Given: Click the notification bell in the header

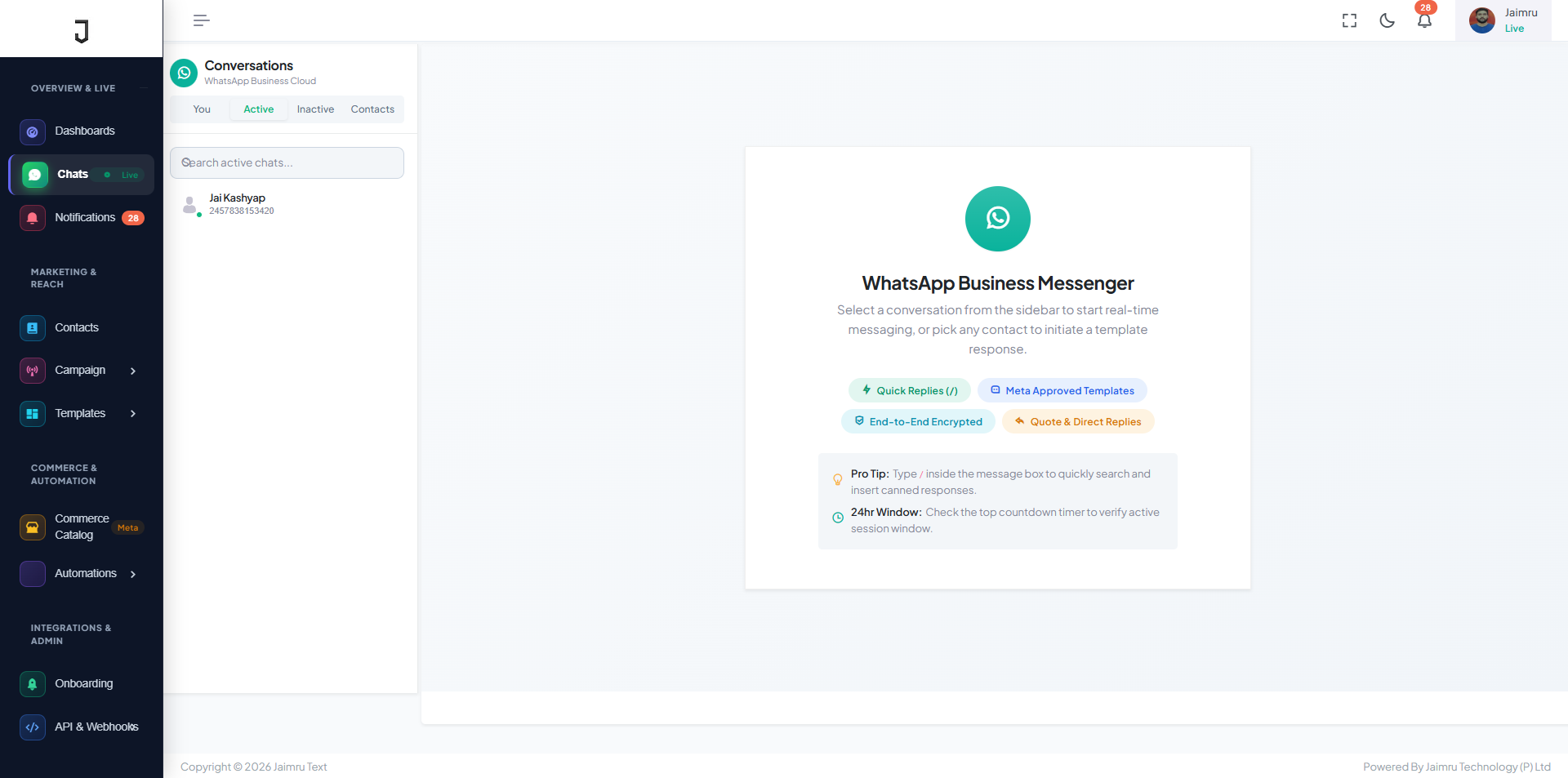Looking at the screenshot, I should pos(1424,20).
